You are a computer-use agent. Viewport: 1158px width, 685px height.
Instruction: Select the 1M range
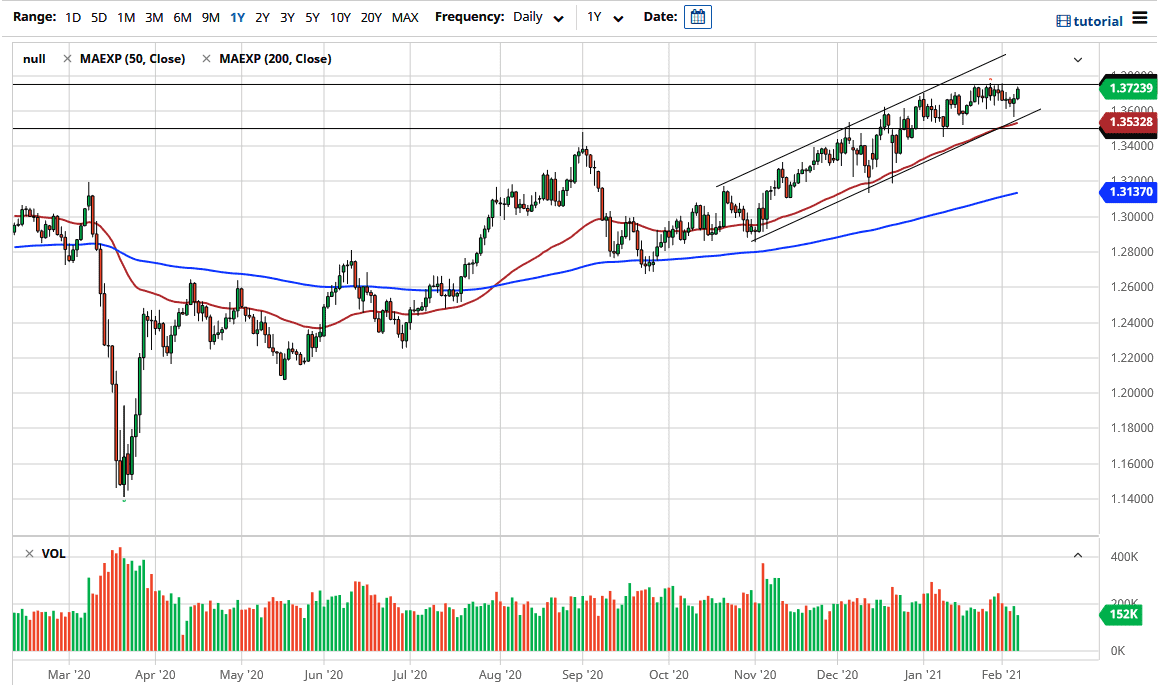tap(126, 17)
